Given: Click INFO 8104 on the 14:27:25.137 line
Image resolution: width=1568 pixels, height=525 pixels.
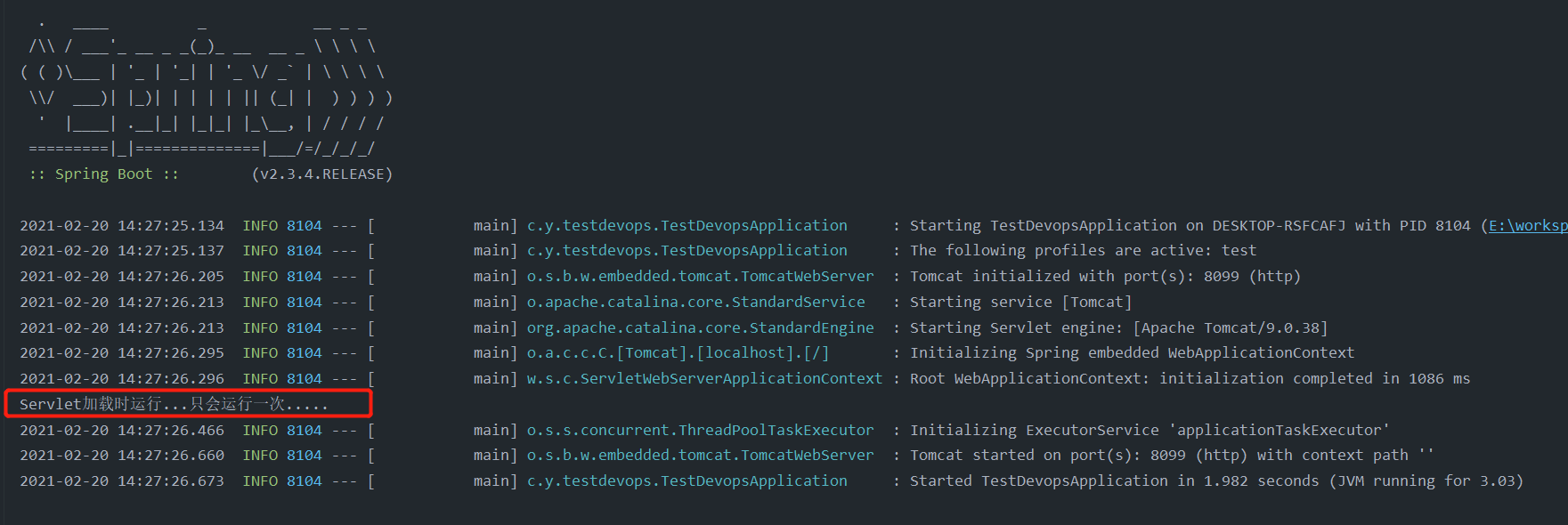Looking at the screenshot, I should [x=282, y=251].
